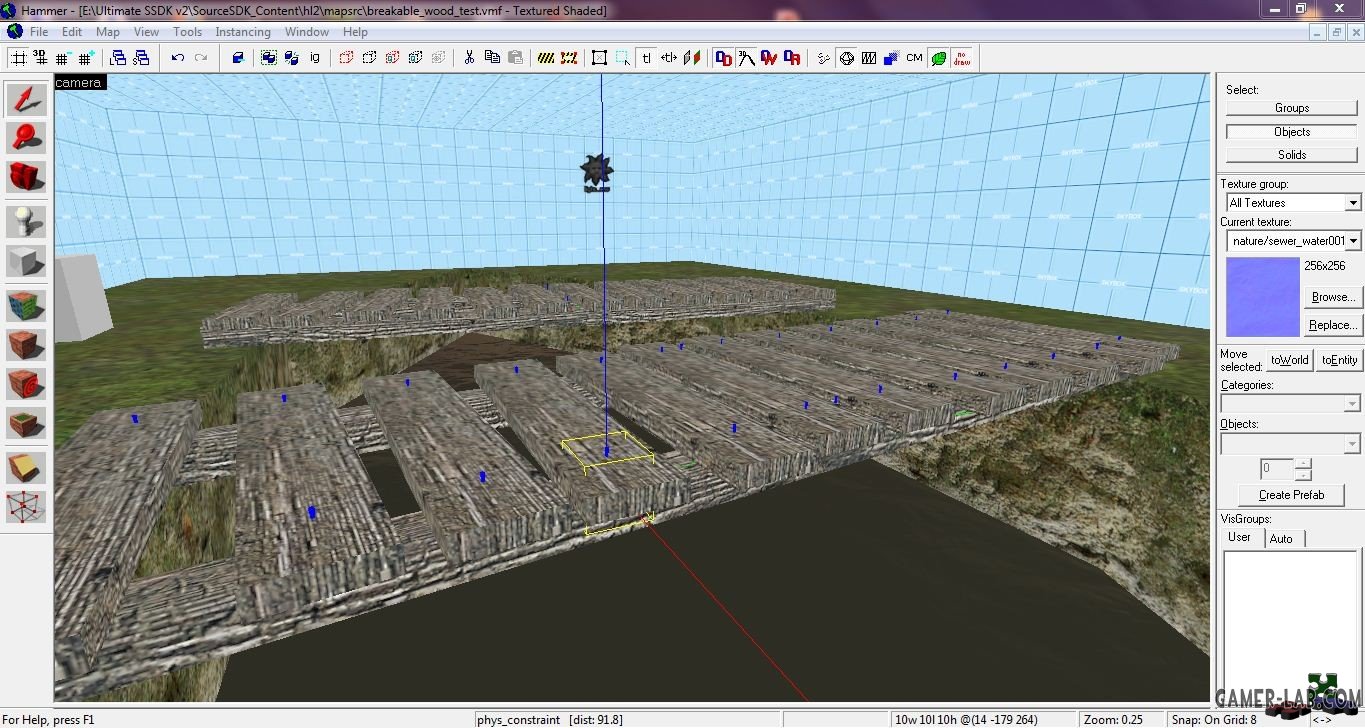The width and height of the screenshot is (1365, 728).
Task: Select the Block tool
Action: (26, 261)
